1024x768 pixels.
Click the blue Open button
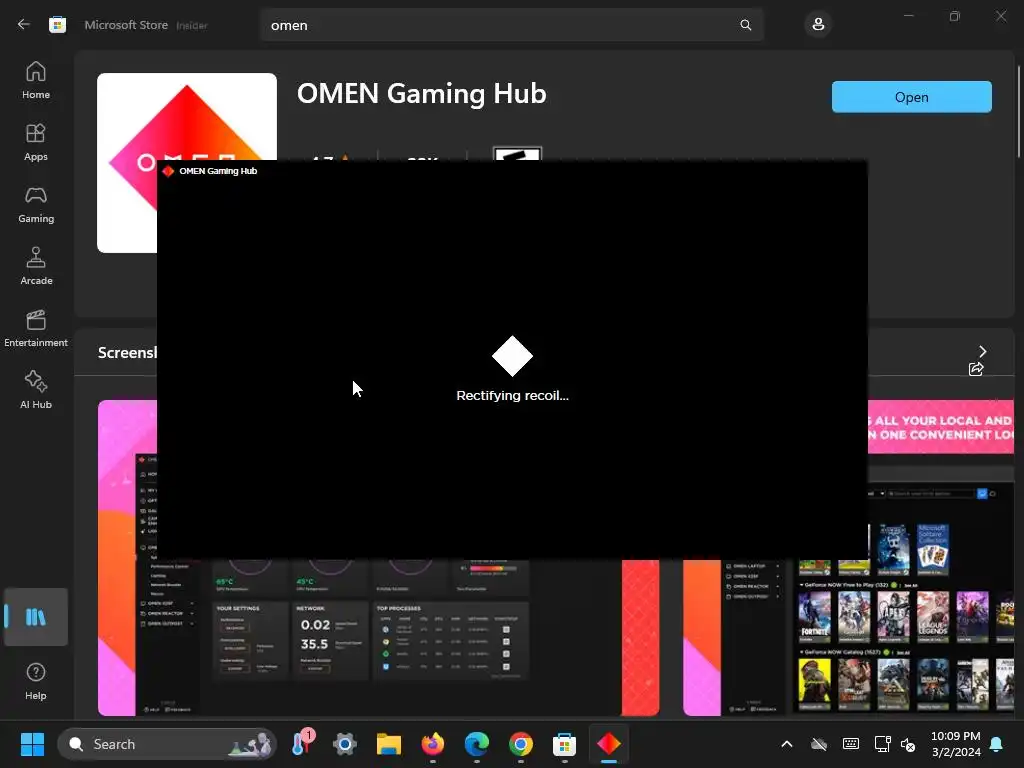[912, 97]
